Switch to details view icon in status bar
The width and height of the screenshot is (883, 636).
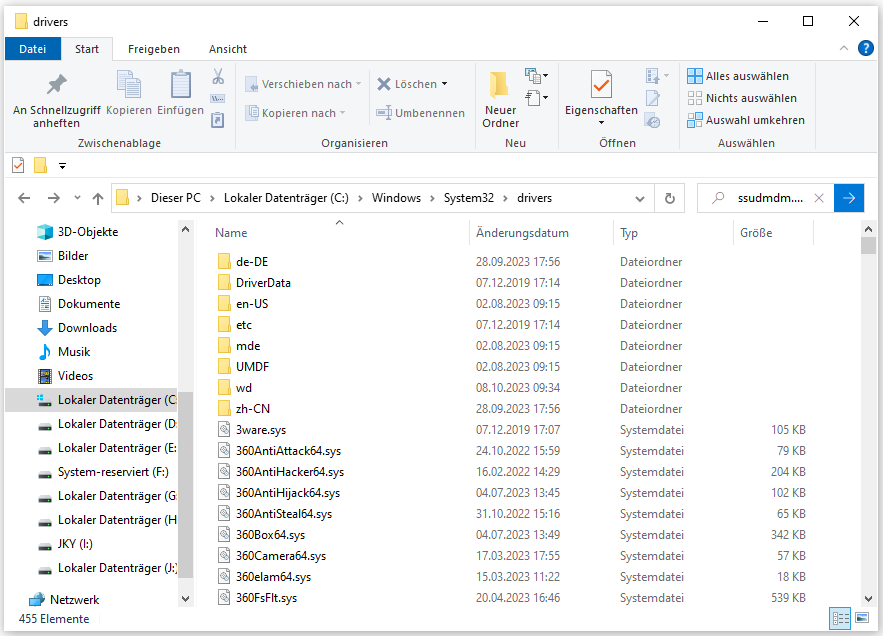coord(839,619)
